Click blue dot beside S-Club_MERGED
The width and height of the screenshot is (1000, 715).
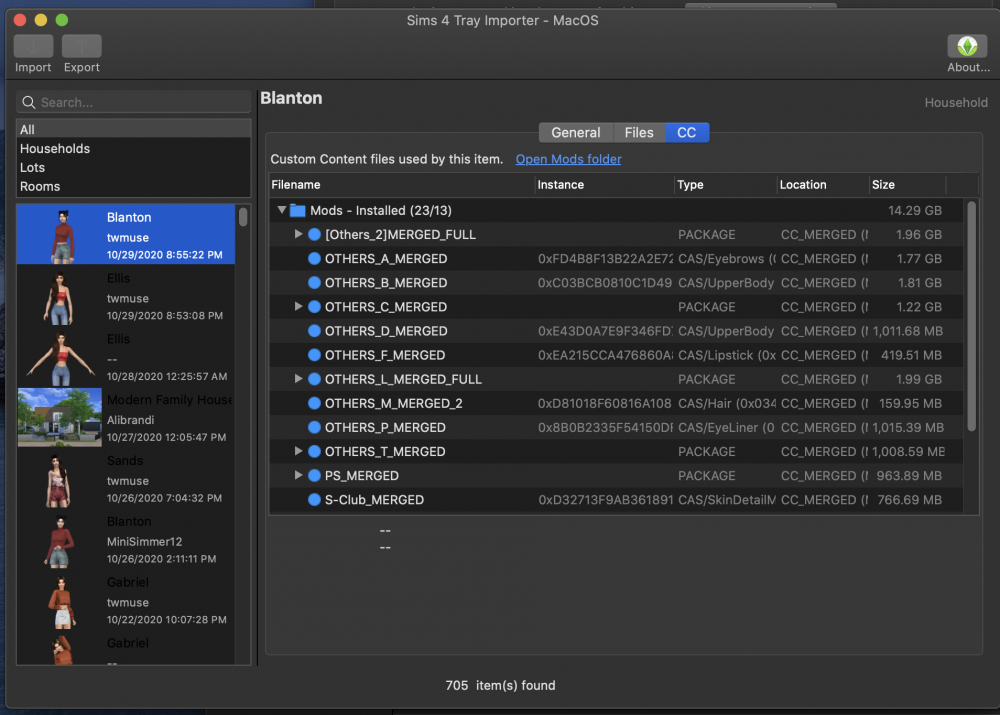pos(314,500)
